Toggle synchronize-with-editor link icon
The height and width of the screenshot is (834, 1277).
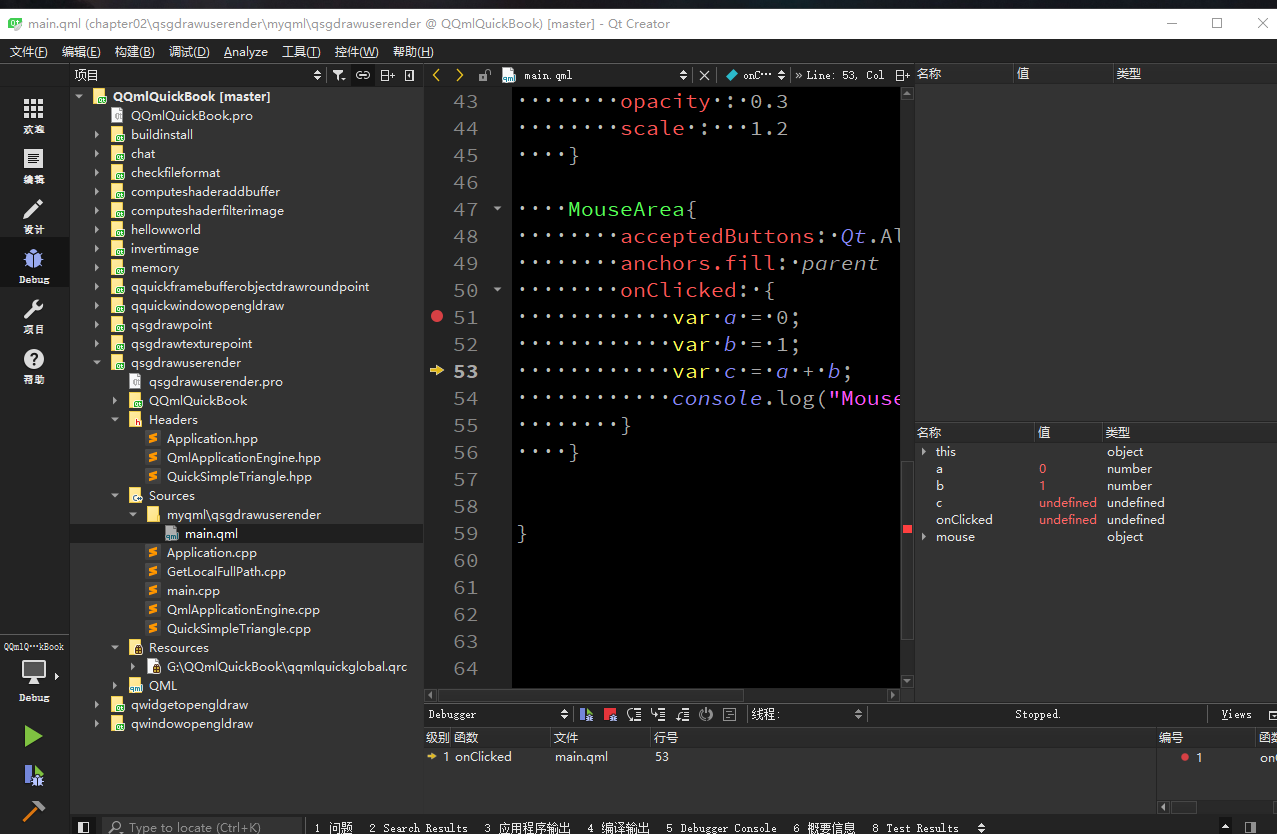[363, 75]
